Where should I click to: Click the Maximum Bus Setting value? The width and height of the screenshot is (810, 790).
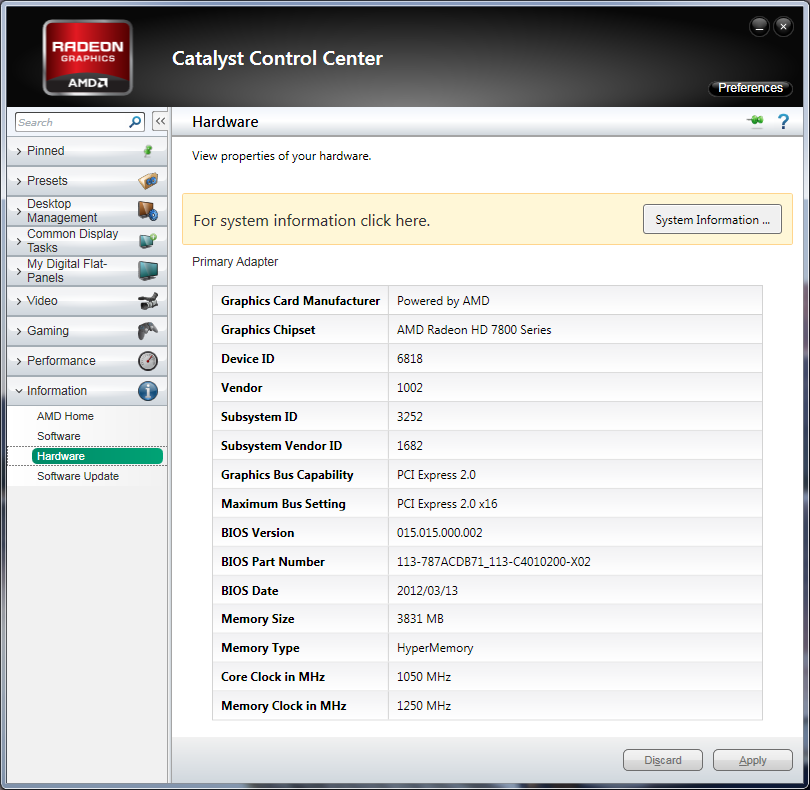(447, 504)
